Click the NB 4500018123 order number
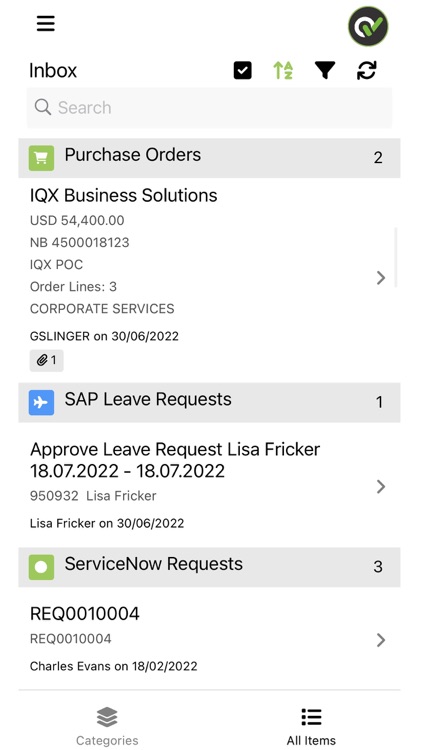The height and width of the screenshot is (750, 422). [79, 243]
